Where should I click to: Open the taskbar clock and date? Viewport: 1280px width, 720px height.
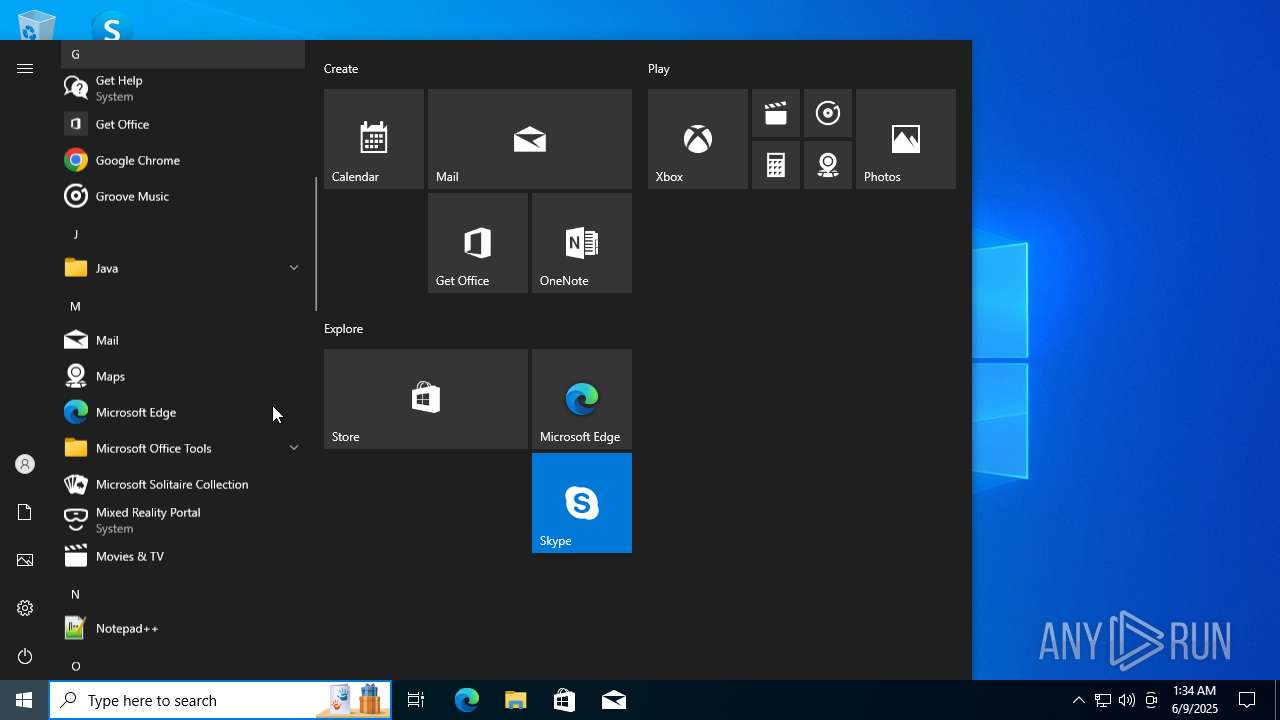pyautogui.click(x=1194, y=700)
